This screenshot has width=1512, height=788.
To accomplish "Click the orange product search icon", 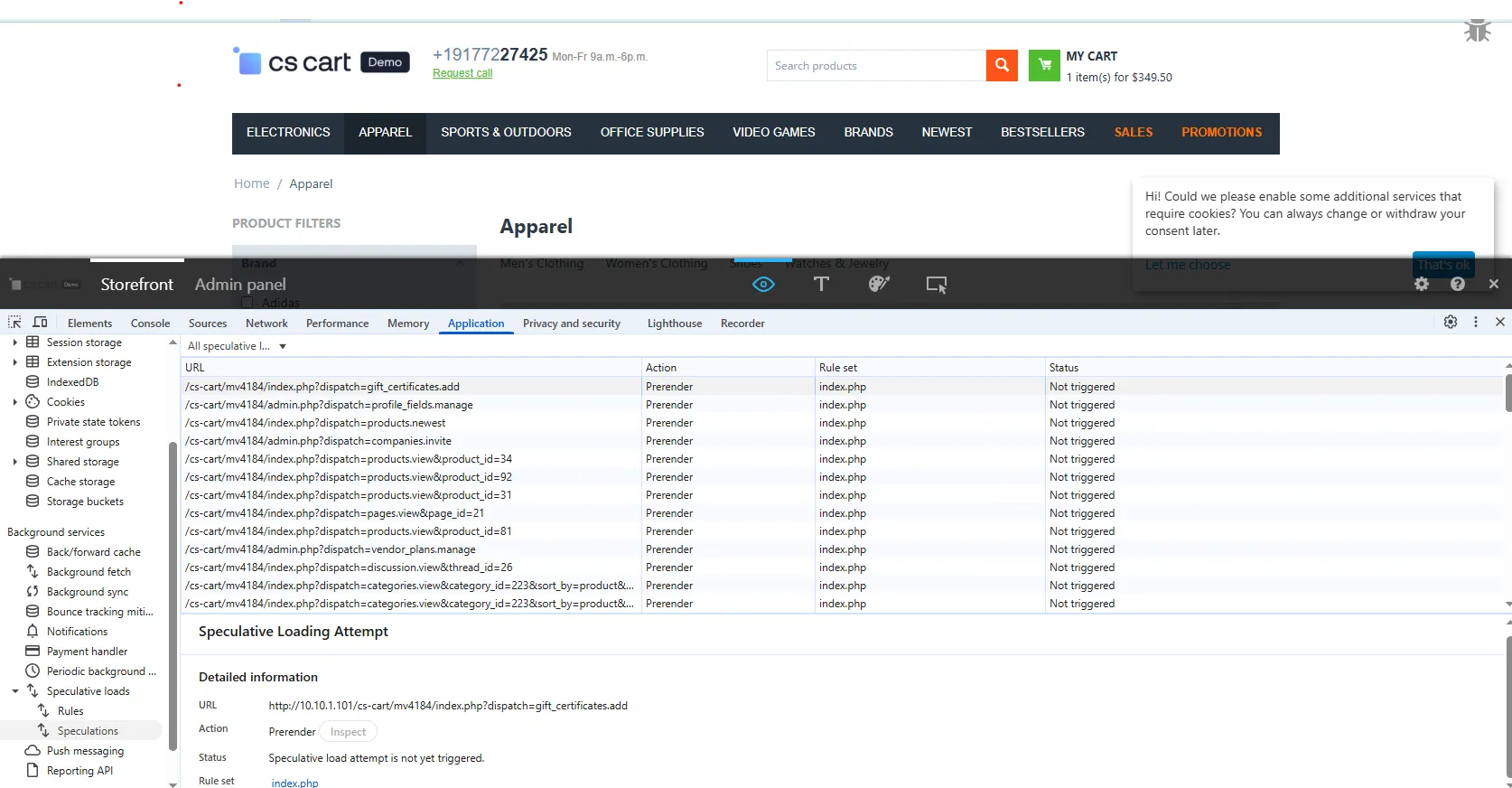I will click(x=1002, y=65).
